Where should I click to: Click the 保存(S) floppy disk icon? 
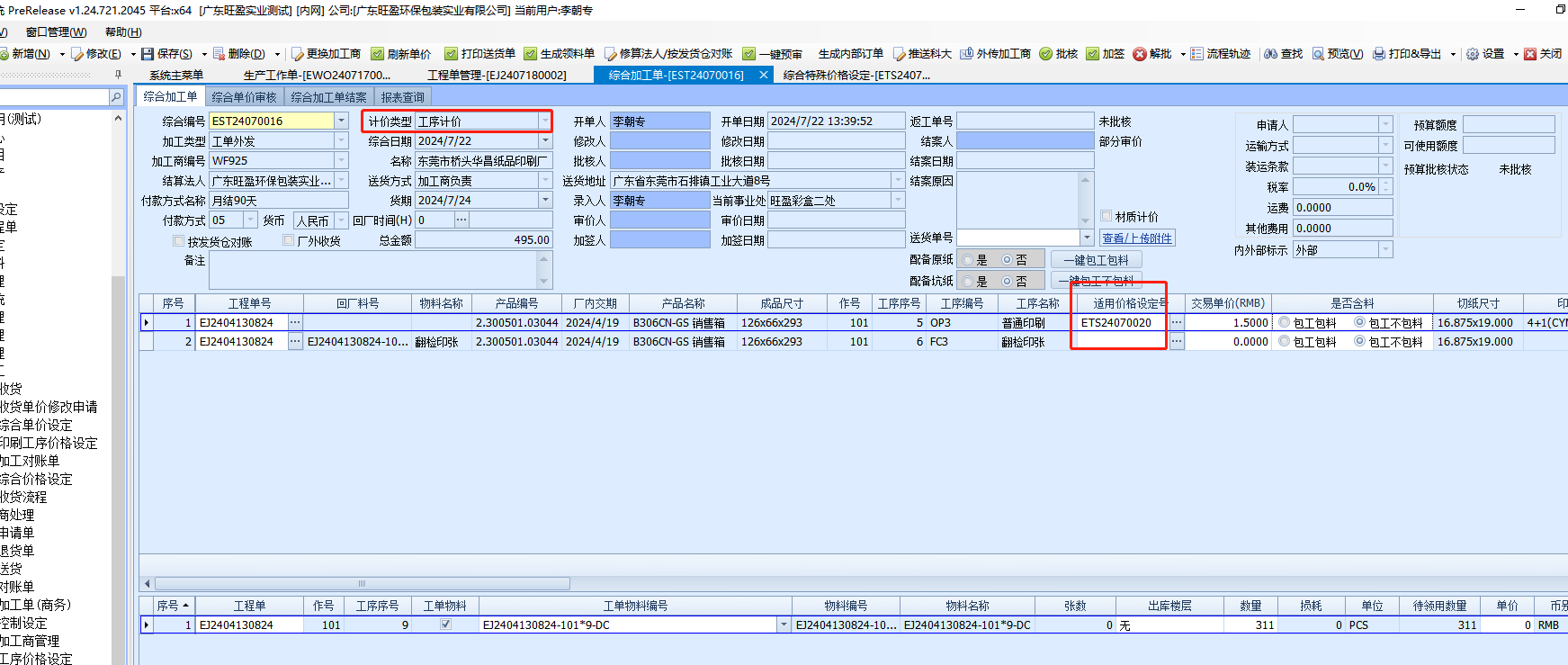coord(148,54)
